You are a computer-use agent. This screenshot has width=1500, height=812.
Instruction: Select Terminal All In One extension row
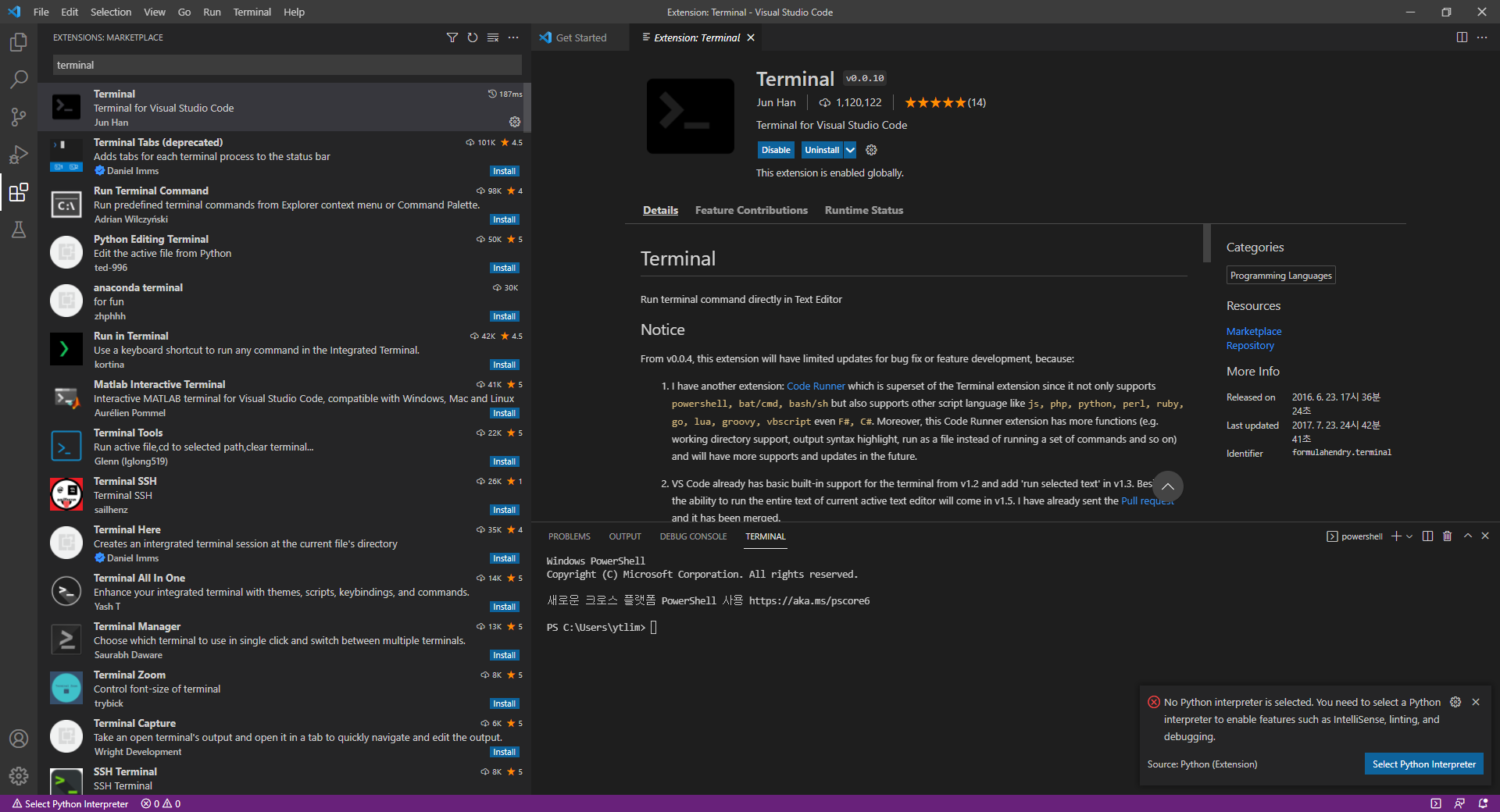point(284,591)
